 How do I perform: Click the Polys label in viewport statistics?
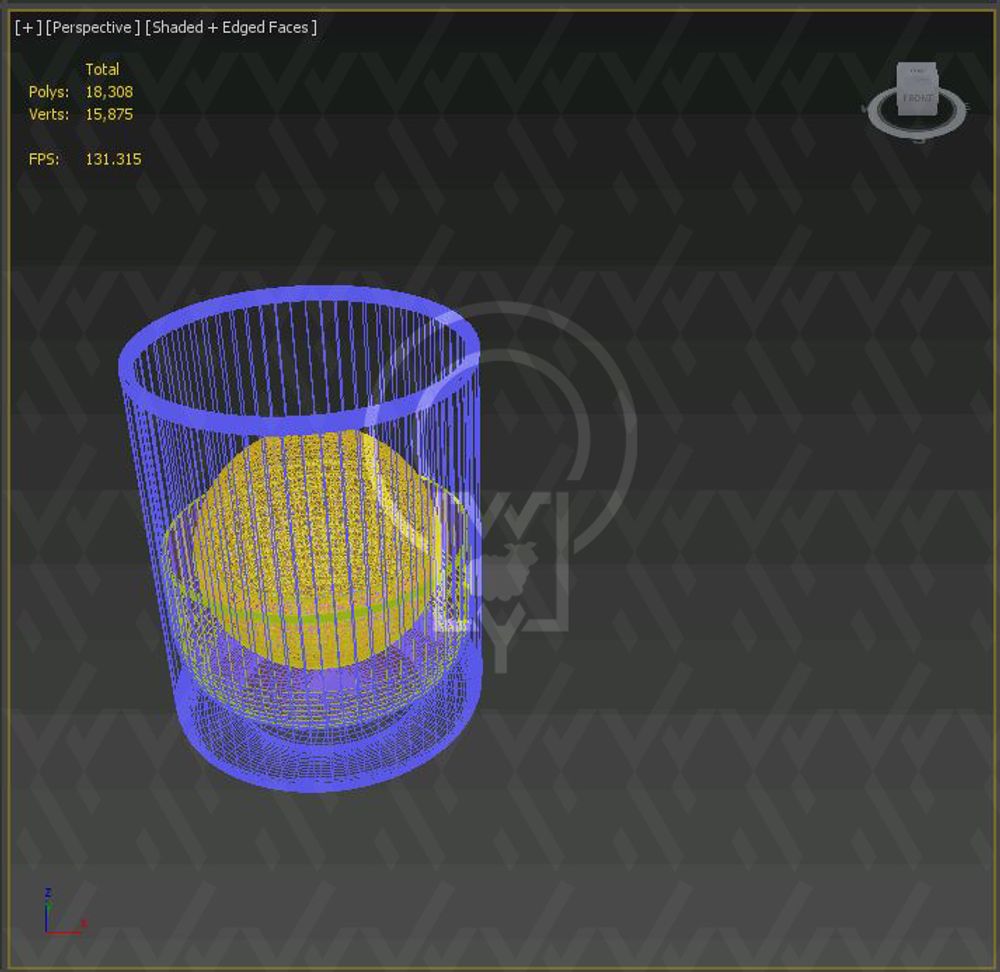[48, 92]
